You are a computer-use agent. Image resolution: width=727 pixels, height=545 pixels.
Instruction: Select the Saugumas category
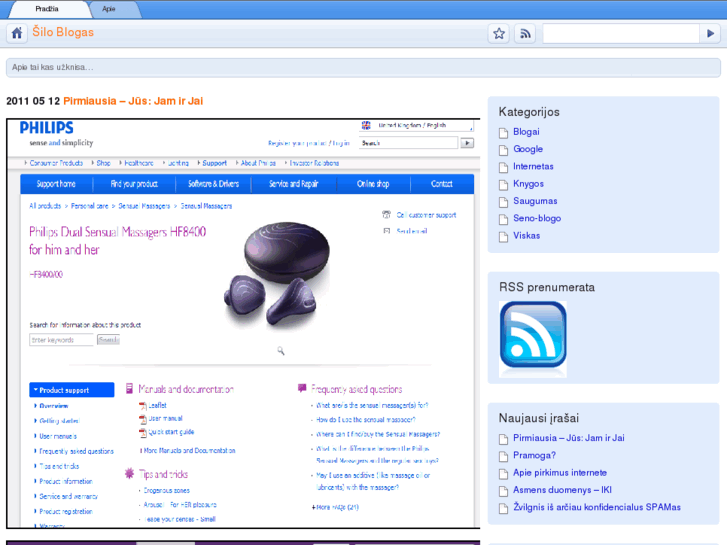pyautogui.click(x=535, y=201)
